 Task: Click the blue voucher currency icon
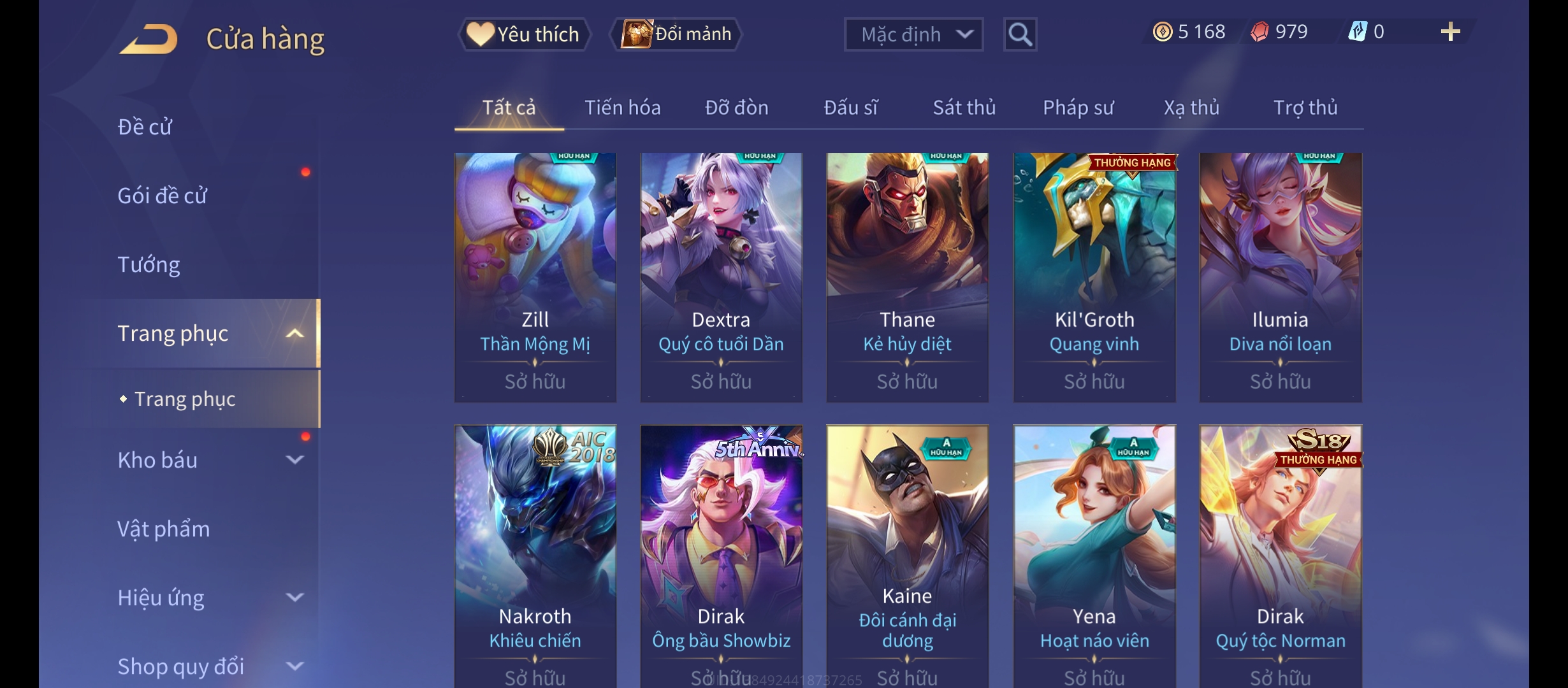pyautogui.click(x=1358, y=32)
